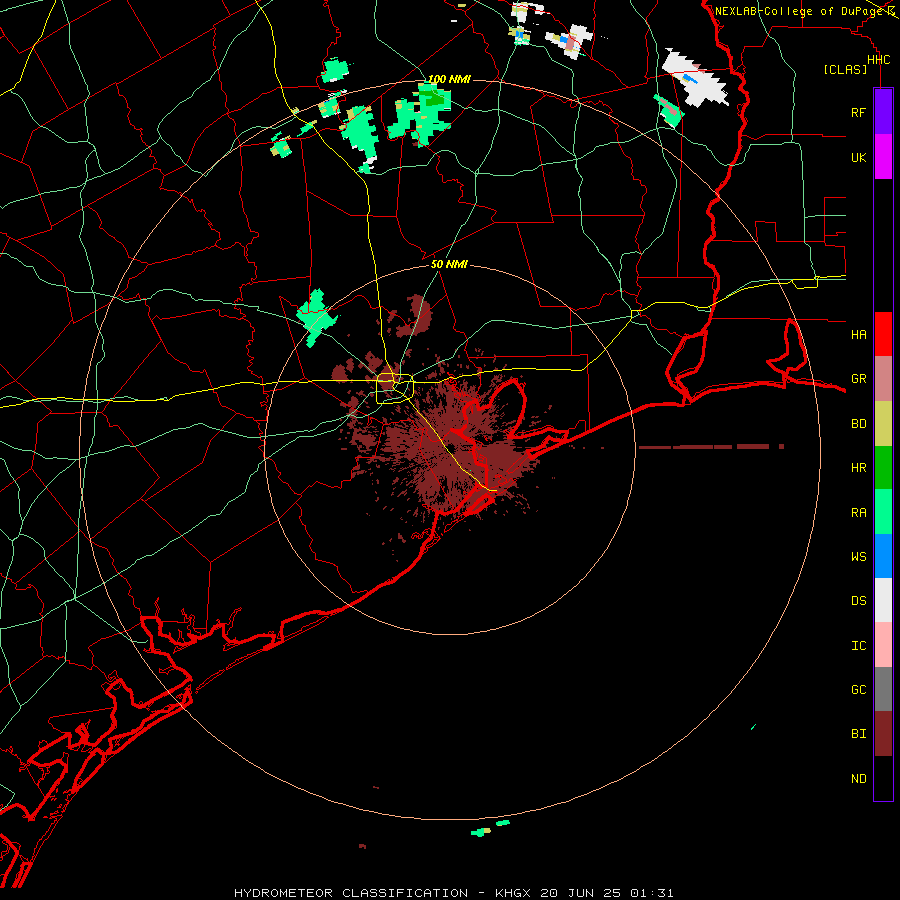
Task: Click the DS dry snow white swatch
Action: pyautogui.click(x=883, y=600)
